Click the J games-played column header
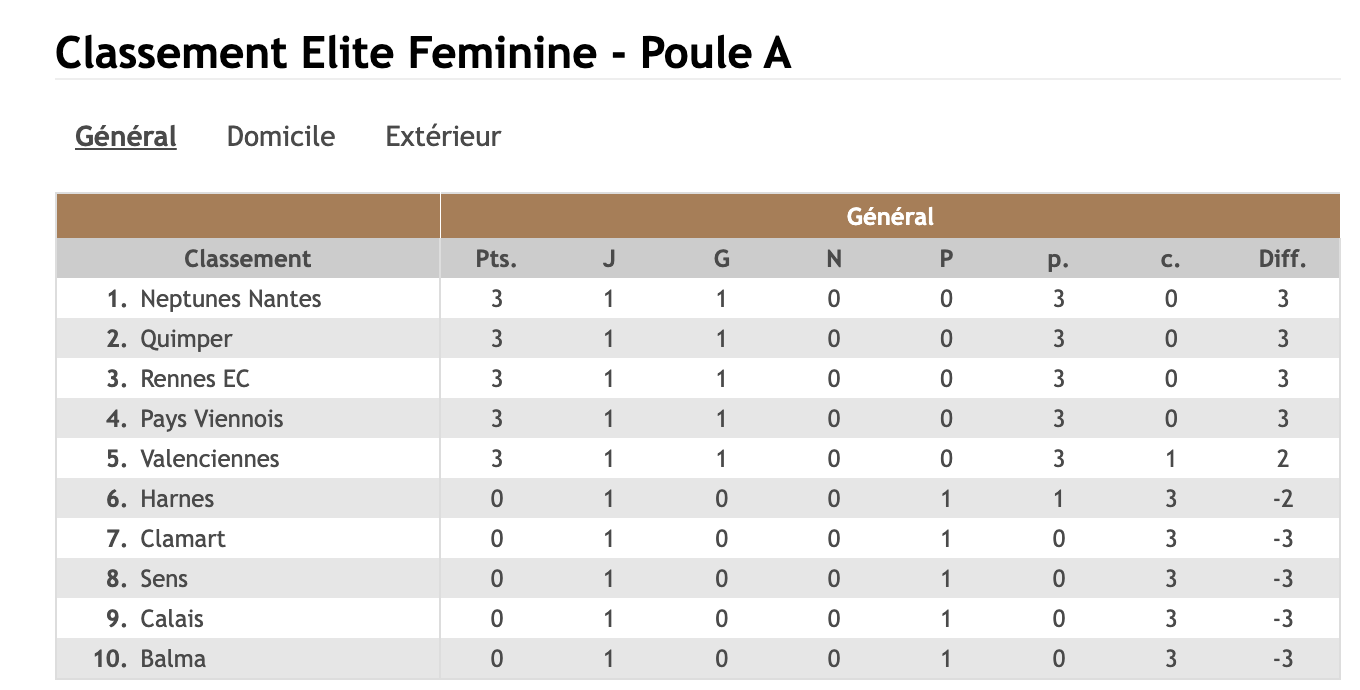Image resolution: width=1360 pixels, height=690 pixels. (609, 259)
